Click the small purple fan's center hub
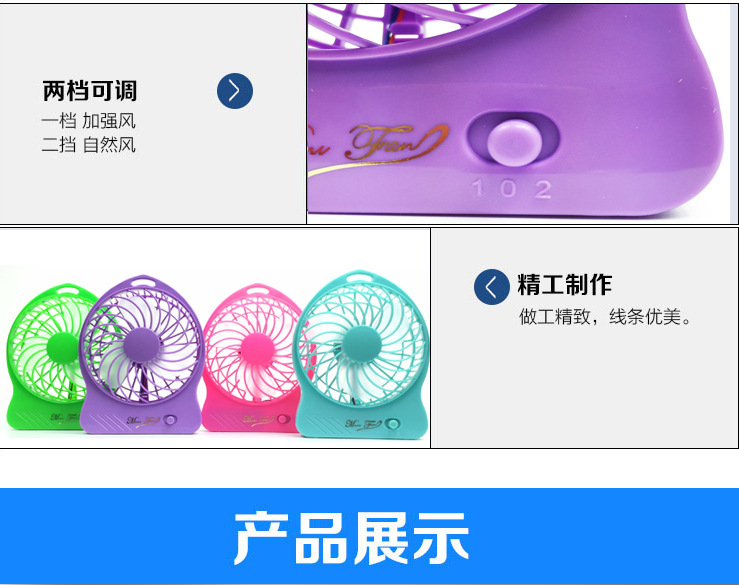This screenshot has width=739, height=585. click(x=141, y=346)
